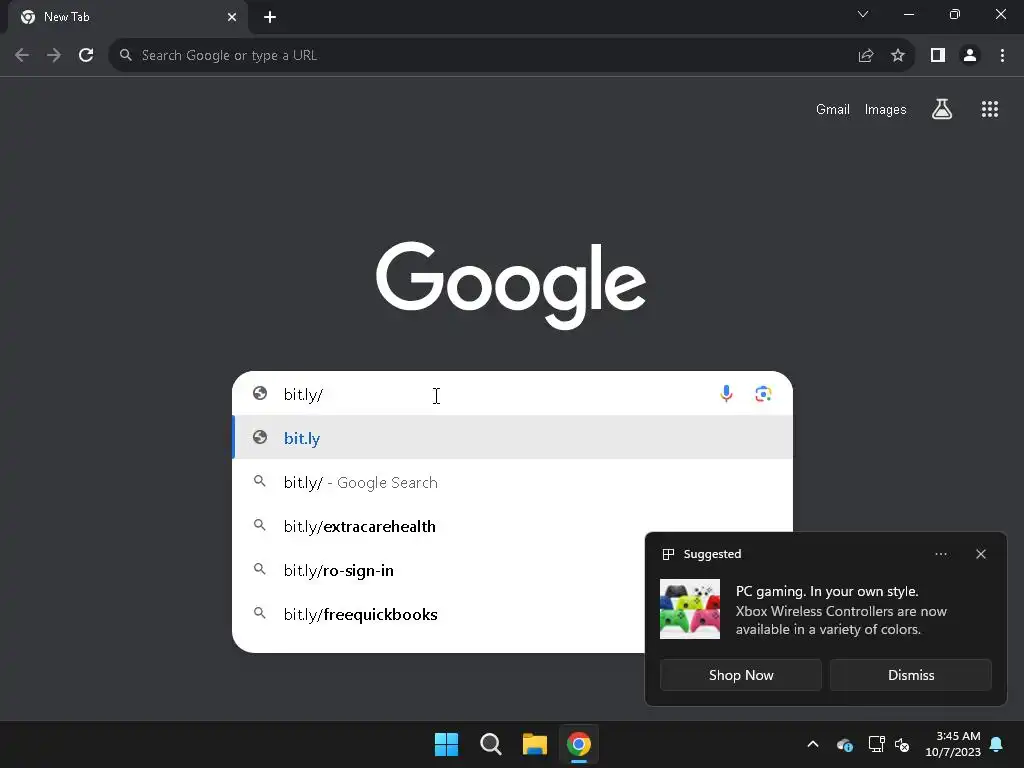Click the share page icon in address bar

coord(866,56)
